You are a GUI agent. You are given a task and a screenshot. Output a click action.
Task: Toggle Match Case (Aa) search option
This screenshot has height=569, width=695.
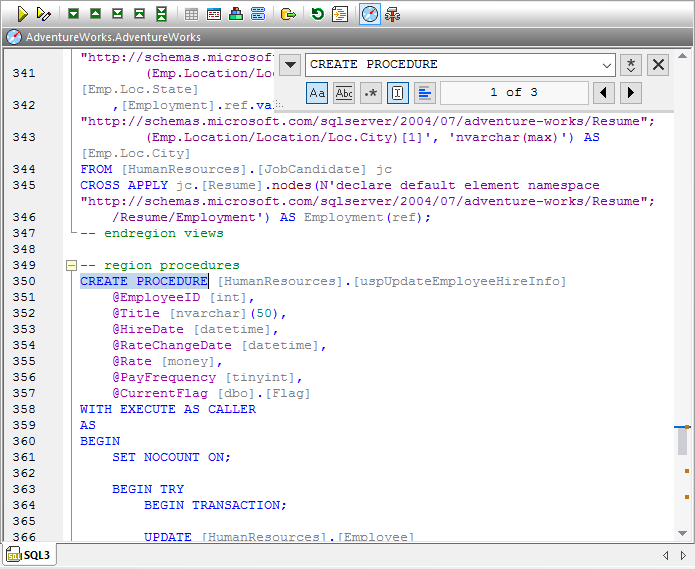[317, 93]
